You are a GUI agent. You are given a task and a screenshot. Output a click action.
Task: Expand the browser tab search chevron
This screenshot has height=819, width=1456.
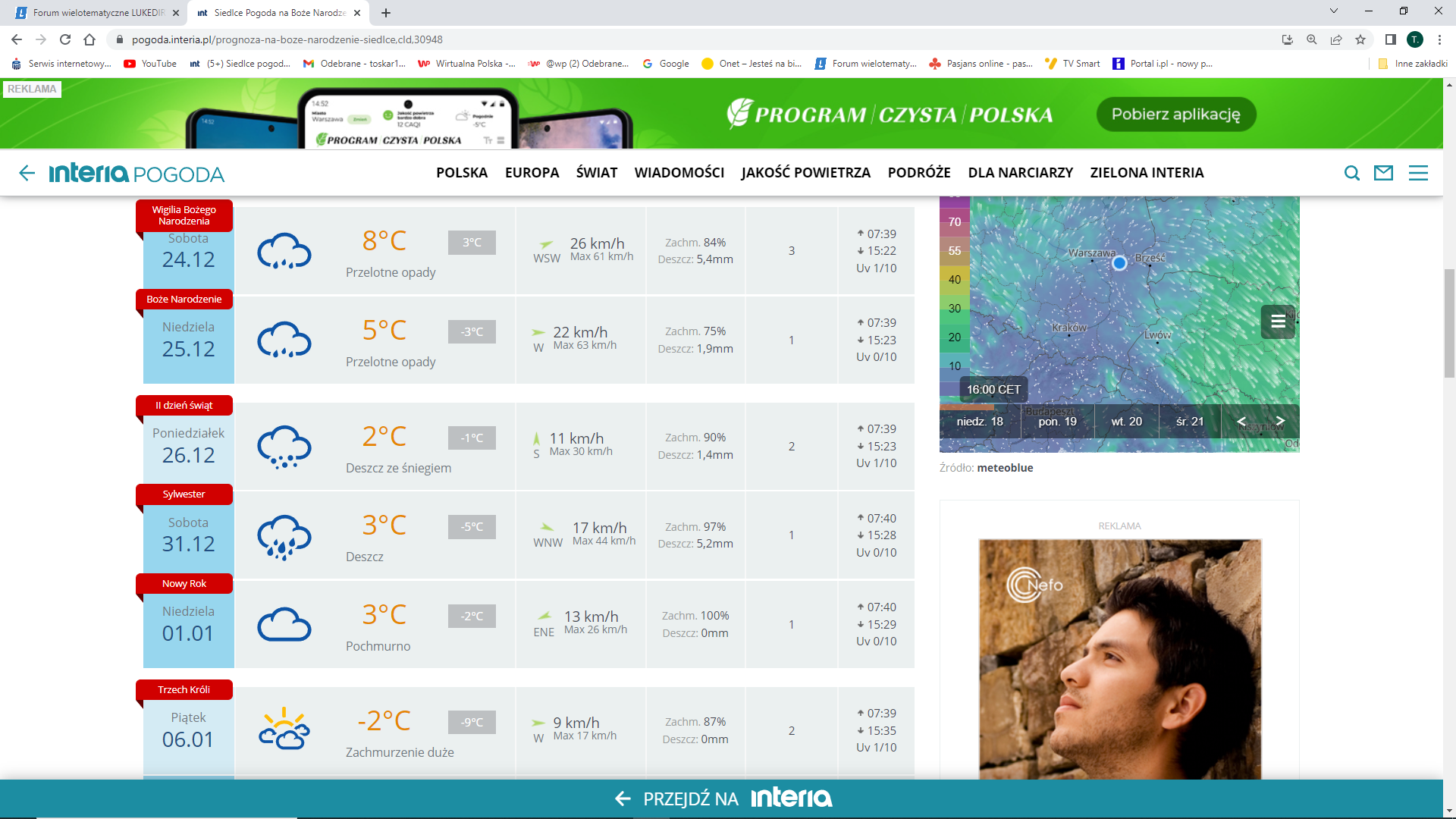[1333, 11]
